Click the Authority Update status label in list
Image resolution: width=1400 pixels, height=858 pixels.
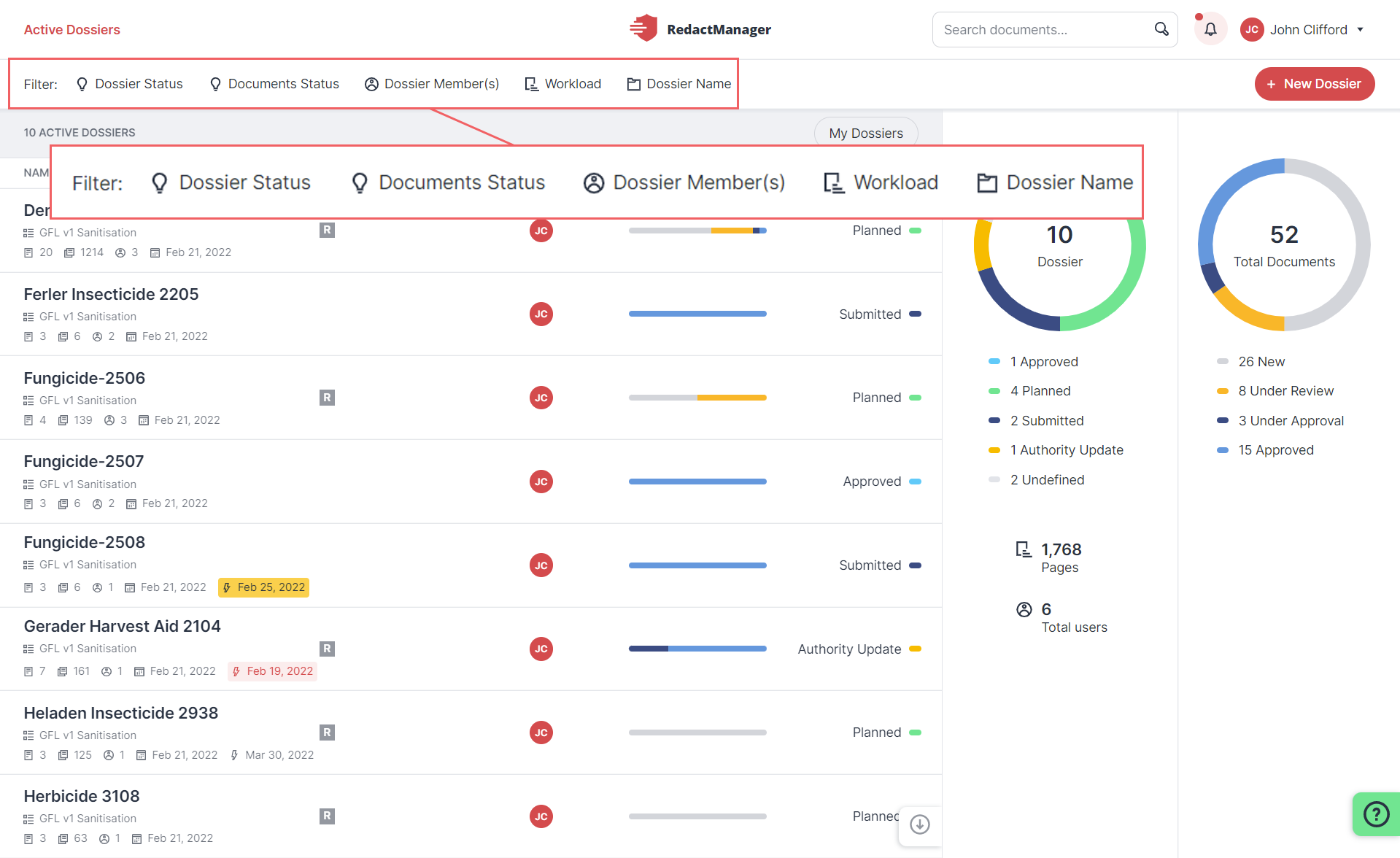click(849, 649)
